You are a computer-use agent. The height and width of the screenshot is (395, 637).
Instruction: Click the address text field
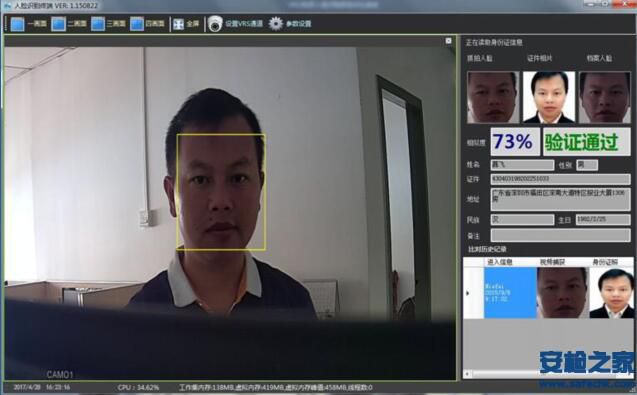tap(560, 199)
